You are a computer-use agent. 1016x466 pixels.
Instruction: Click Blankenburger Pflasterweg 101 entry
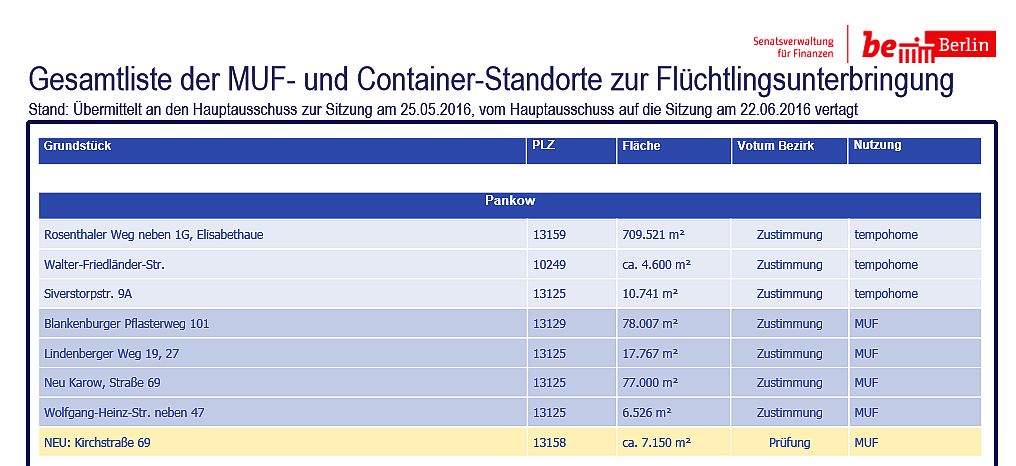click(126, 324)
